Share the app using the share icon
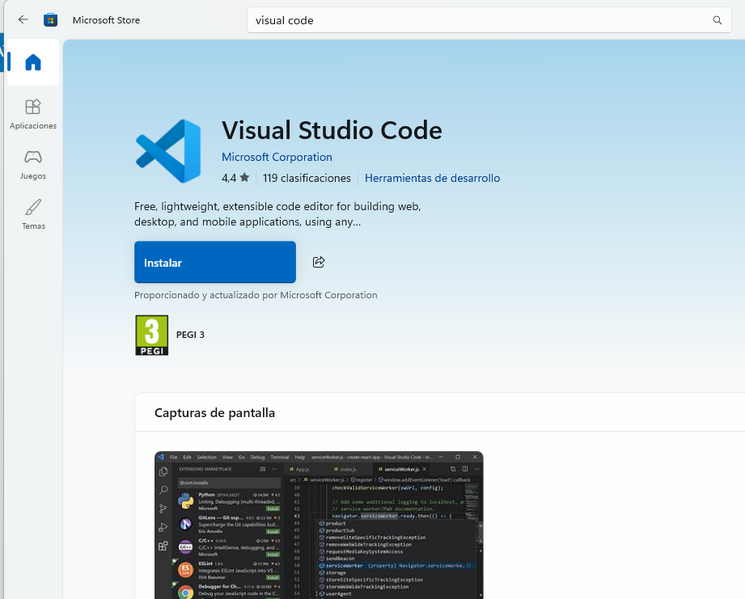Screen dimensions: 745x599 [x=318, y=262]
